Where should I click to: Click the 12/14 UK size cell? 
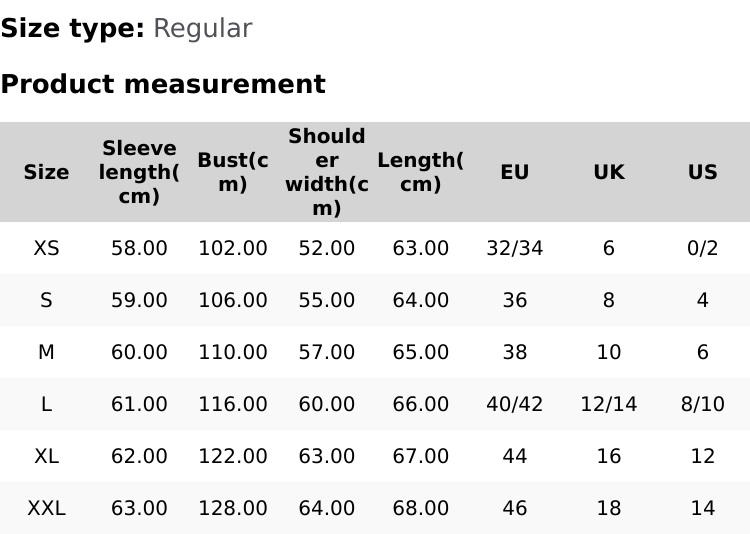coord(608,404)
